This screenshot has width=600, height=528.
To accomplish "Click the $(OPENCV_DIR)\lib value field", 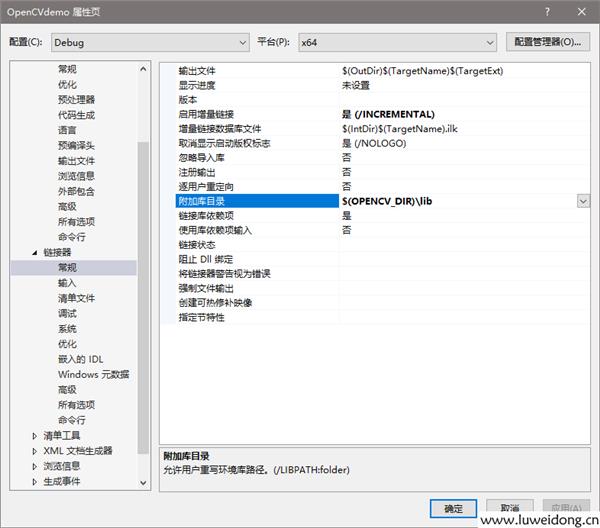I will tap(456, 201).
